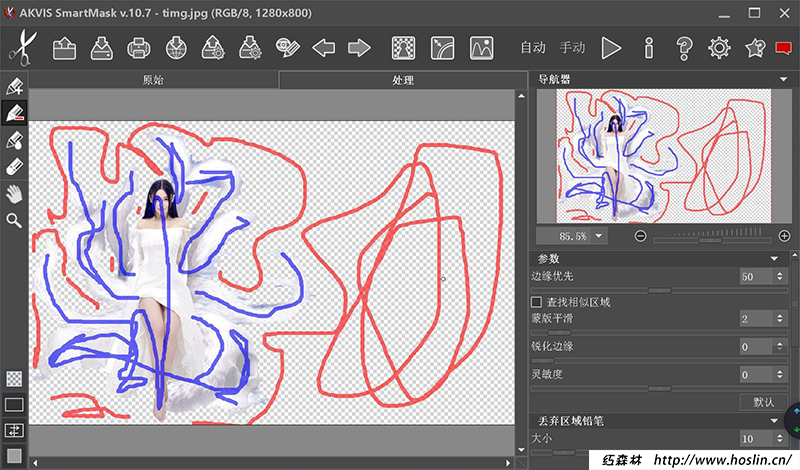Select the hand pan tool
800x470 pixels.
pyautogui.click(x=14, y=194)
